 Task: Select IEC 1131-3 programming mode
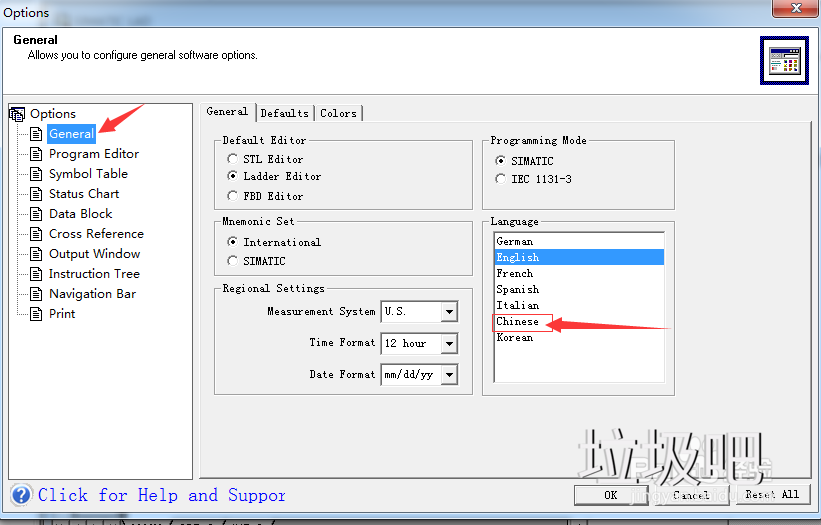[x=501, y=179]
